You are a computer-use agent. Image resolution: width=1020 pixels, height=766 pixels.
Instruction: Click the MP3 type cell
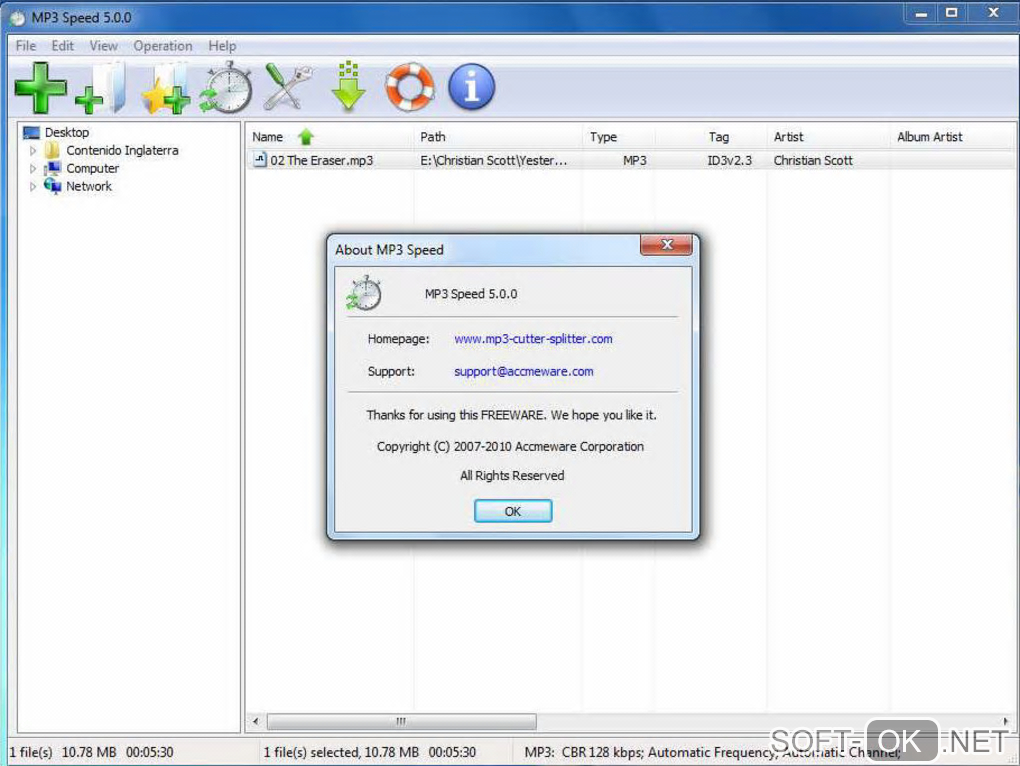point(634,160)
